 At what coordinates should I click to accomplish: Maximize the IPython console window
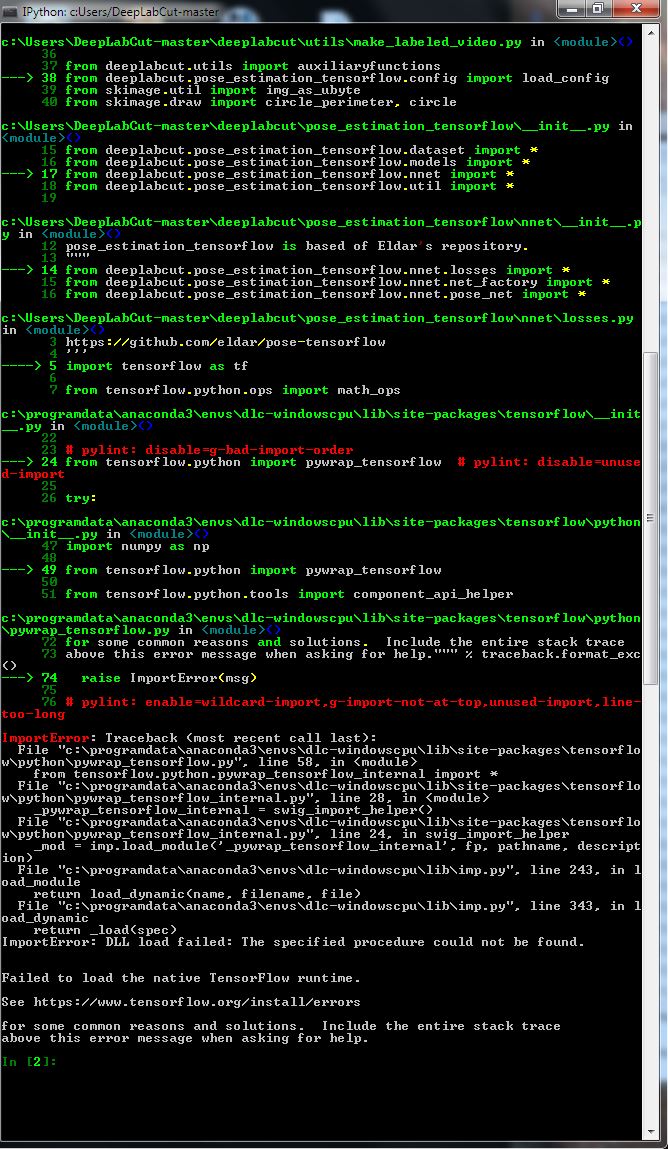point(598,9)
